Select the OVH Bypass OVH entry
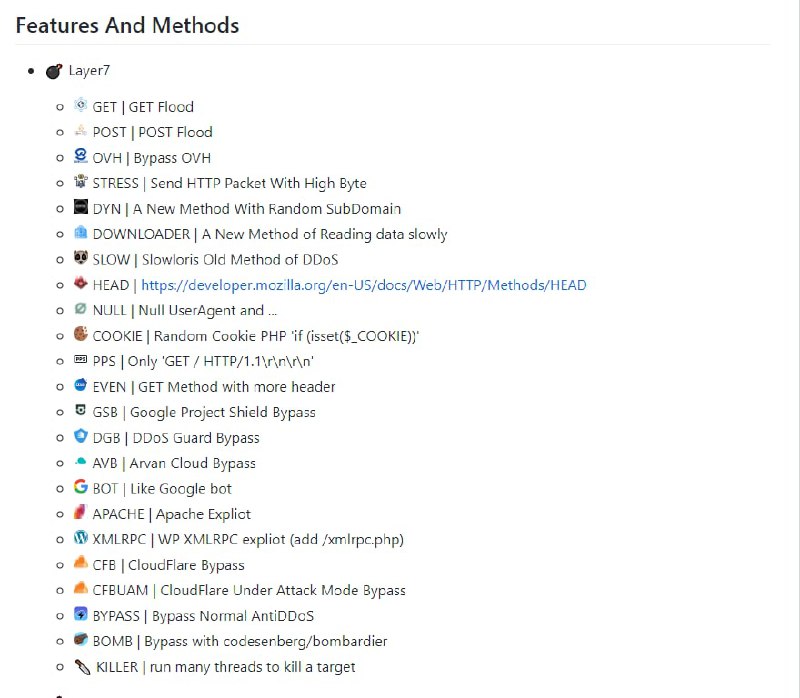800x698 pixels. pos(152,157)
